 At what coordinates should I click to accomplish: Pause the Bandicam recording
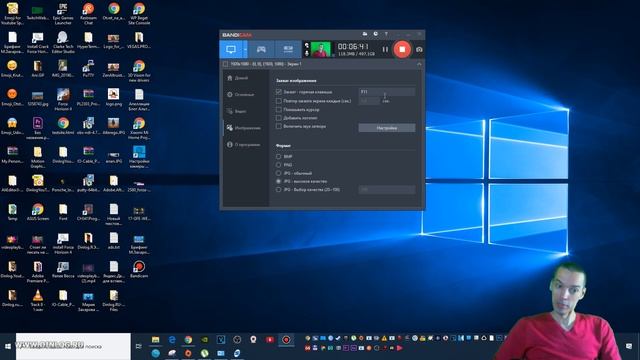point(385,49)
